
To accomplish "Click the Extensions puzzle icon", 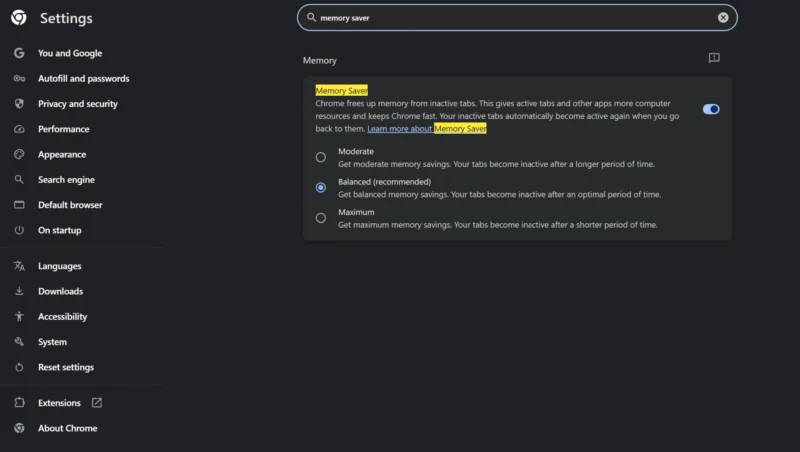I will tap(19, 403).
